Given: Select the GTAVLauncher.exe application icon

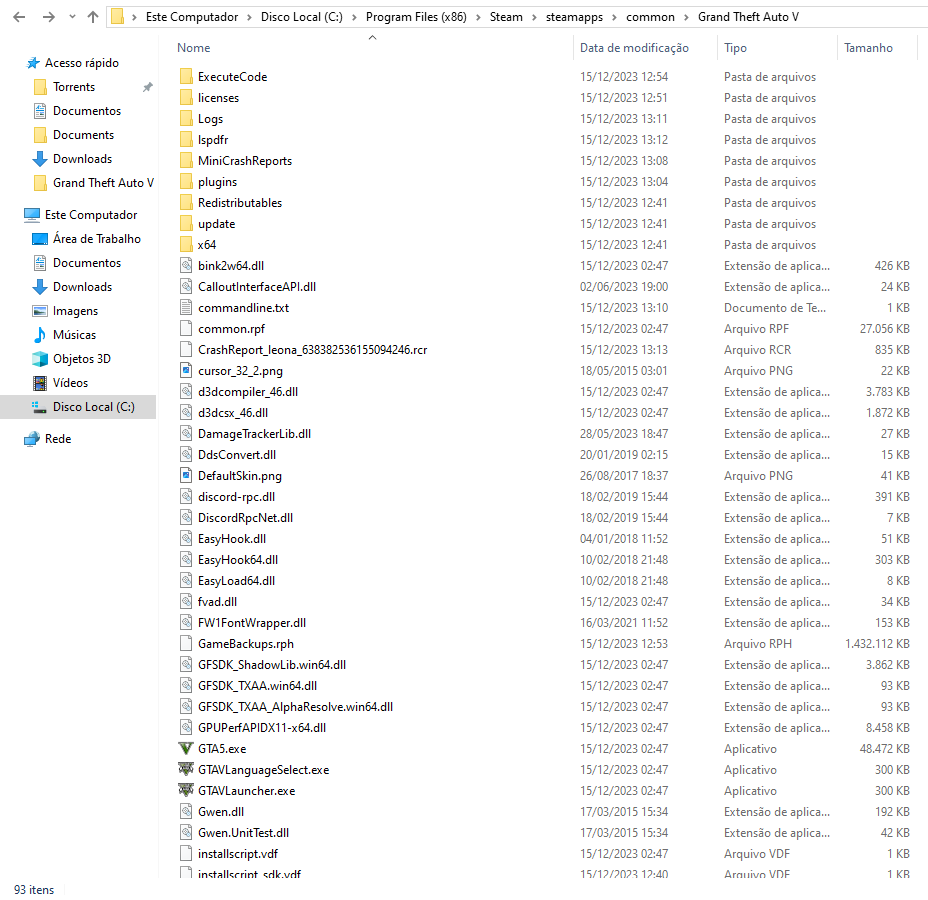Looking at the screenshot, I should [186, 791].
